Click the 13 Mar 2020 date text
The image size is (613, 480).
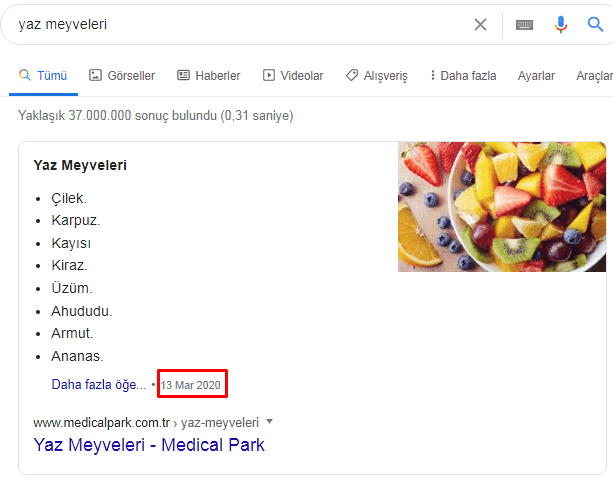tap(191, 384)
